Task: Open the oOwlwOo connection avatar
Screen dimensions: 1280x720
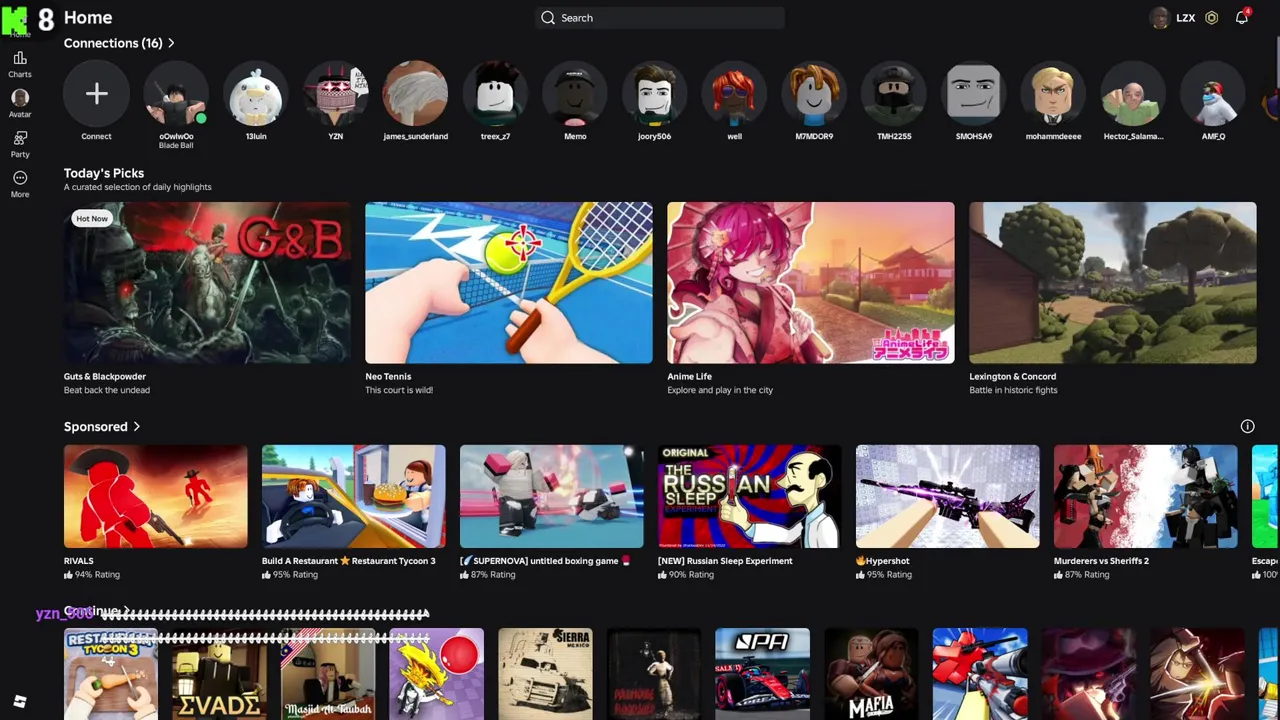Action: [x=176, y=94]
